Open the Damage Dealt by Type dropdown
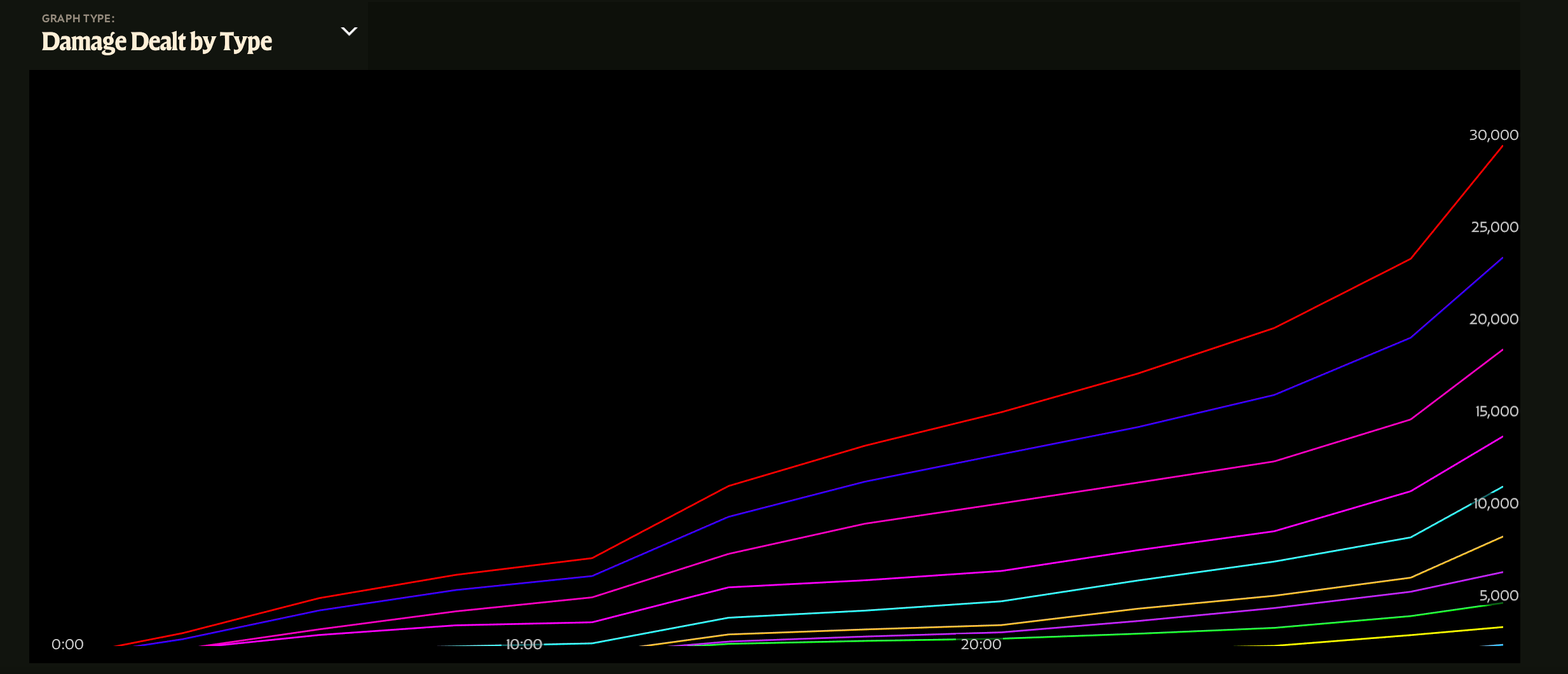Viewport: 1568px width, 674px height. tap(198, 35)
